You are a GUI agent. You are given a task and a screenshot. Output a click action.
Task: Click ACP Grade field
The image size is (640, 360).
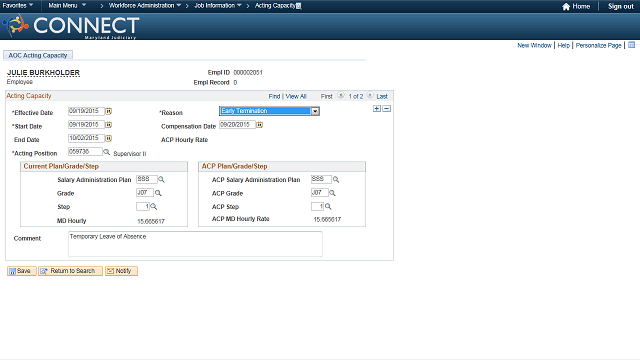[320, 193]
